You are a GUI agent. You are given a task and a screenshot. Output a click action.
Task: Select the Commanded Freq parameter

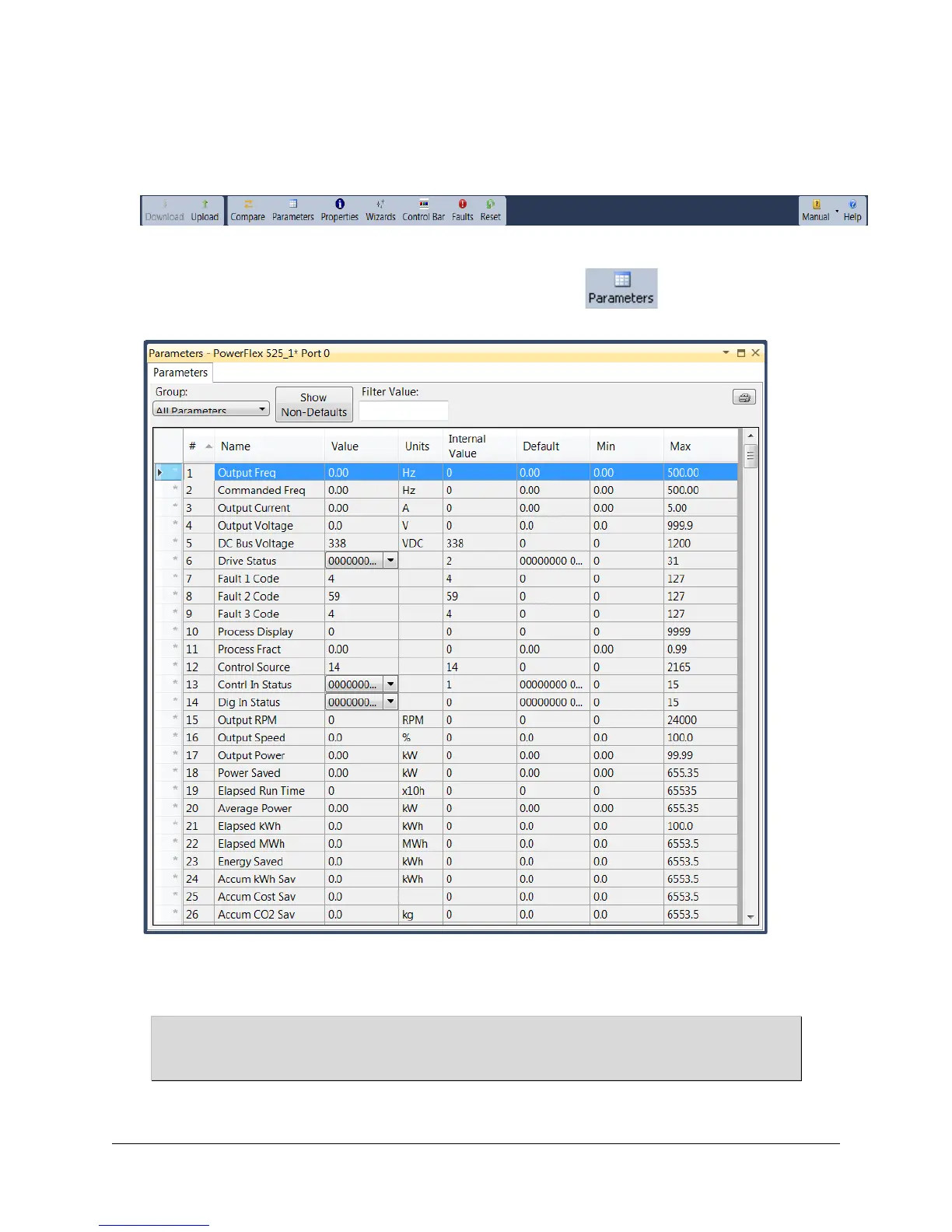point(261,490)
